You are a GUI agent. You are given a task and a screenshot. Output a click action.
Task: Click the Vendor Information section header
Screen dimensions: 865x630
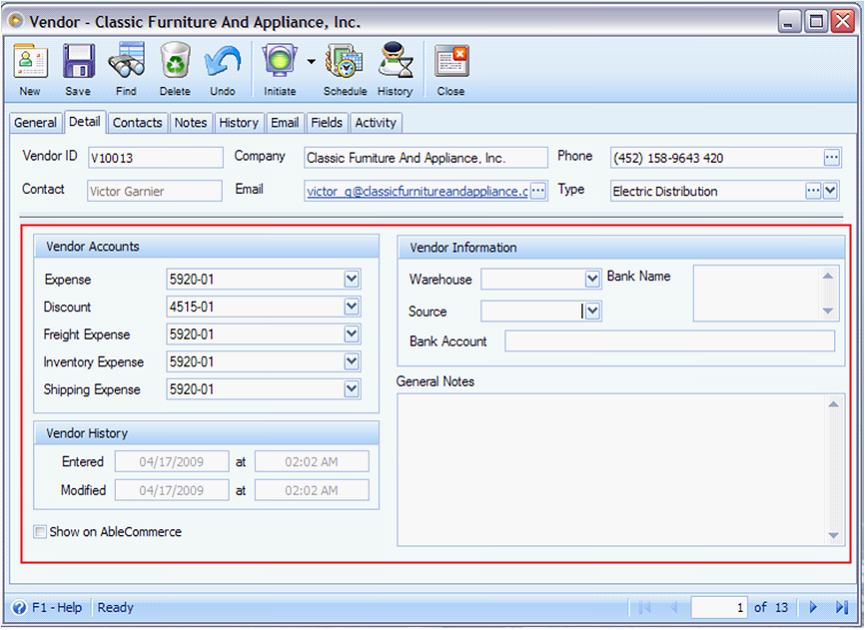pyautogui.click(x=621, y=248)
